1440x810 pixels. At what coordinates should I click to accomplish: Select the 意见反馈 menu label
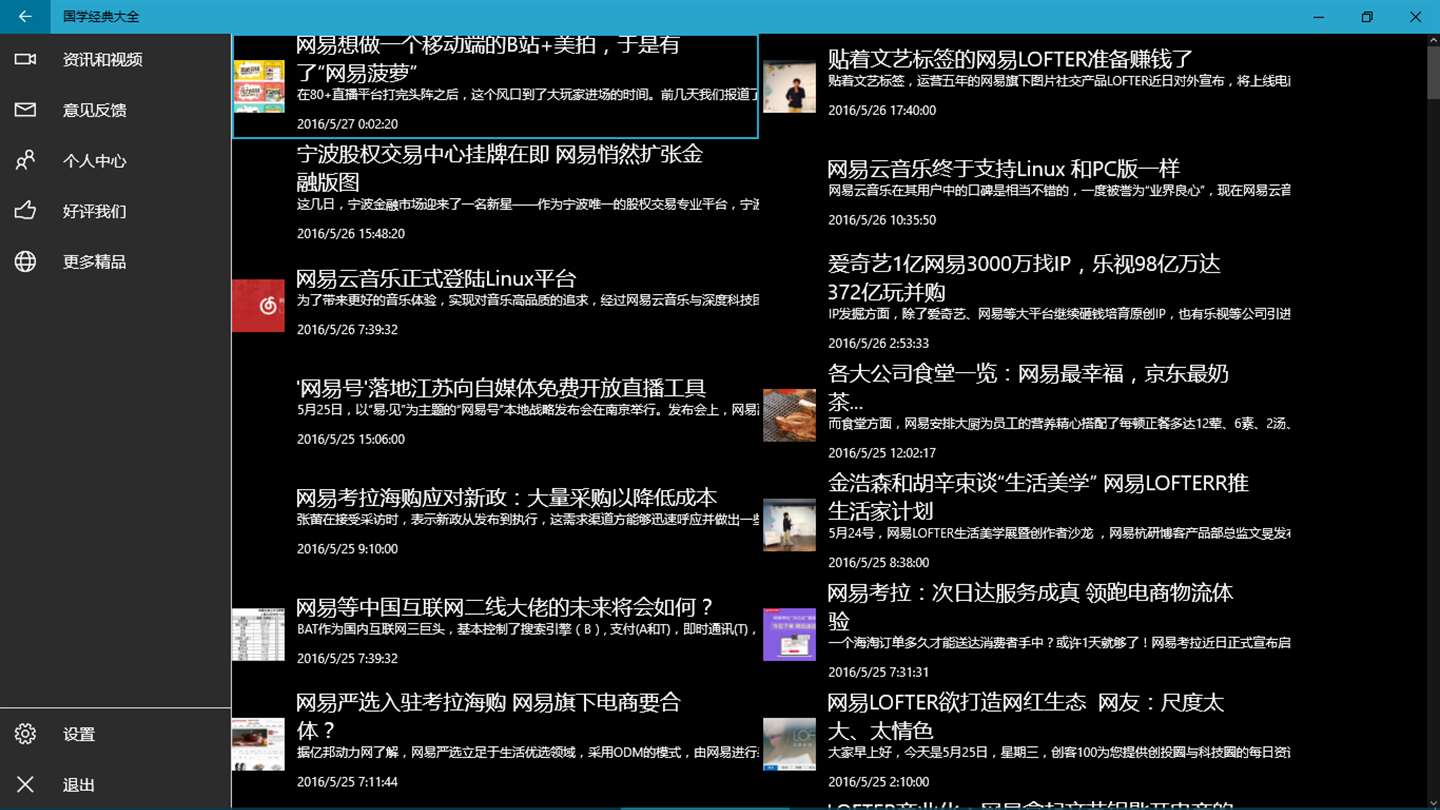coord(95,110)
